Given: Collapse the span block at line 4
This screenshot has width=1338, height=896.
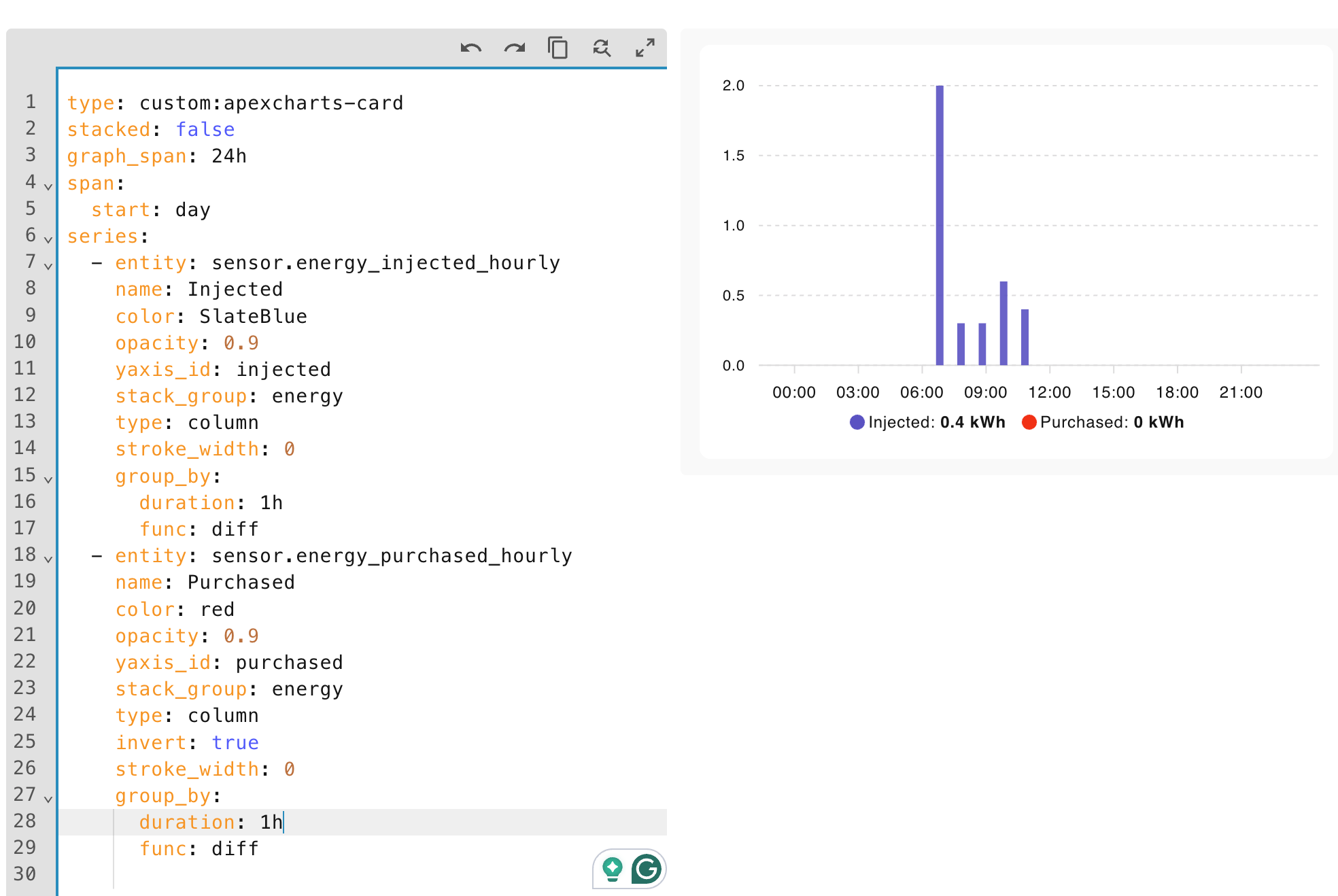Looking at the screenshot, I should click(48, 186).
